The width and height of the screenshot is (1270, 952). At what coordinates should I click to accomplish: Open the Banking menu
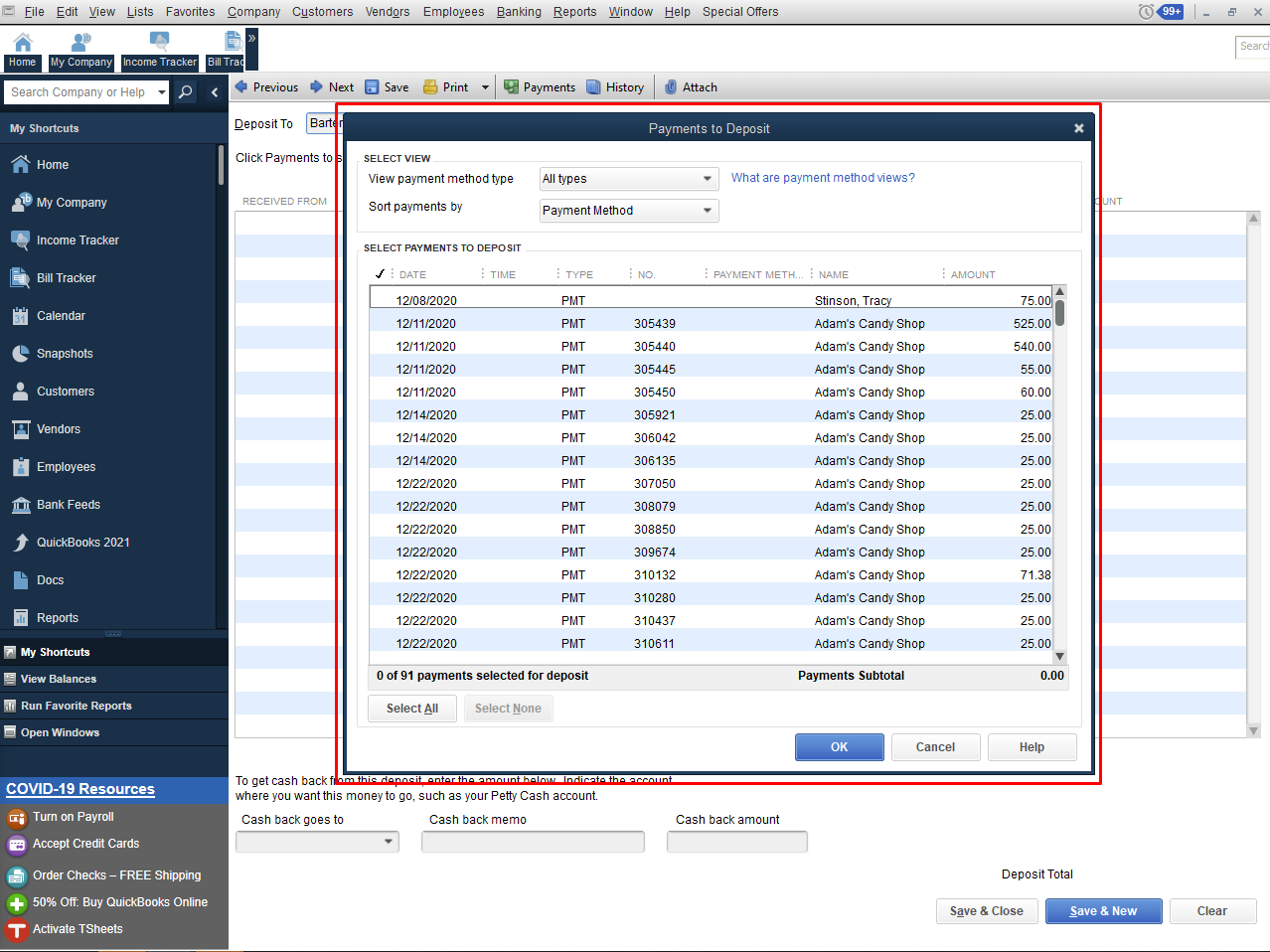(x=519, y=12)
